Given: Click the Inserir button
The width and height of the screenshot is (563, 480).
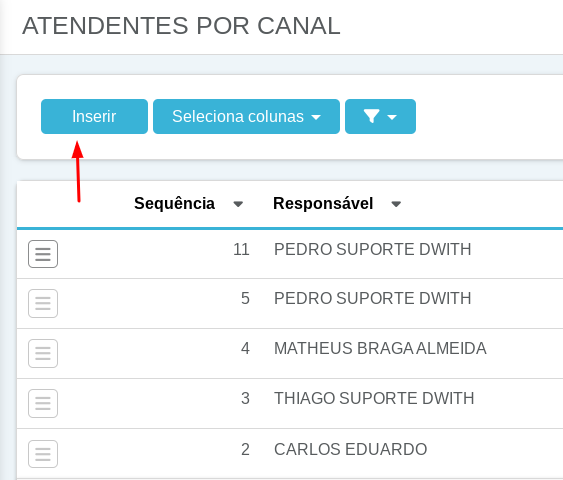Looking at the screenshot, I should coord(94,116).
